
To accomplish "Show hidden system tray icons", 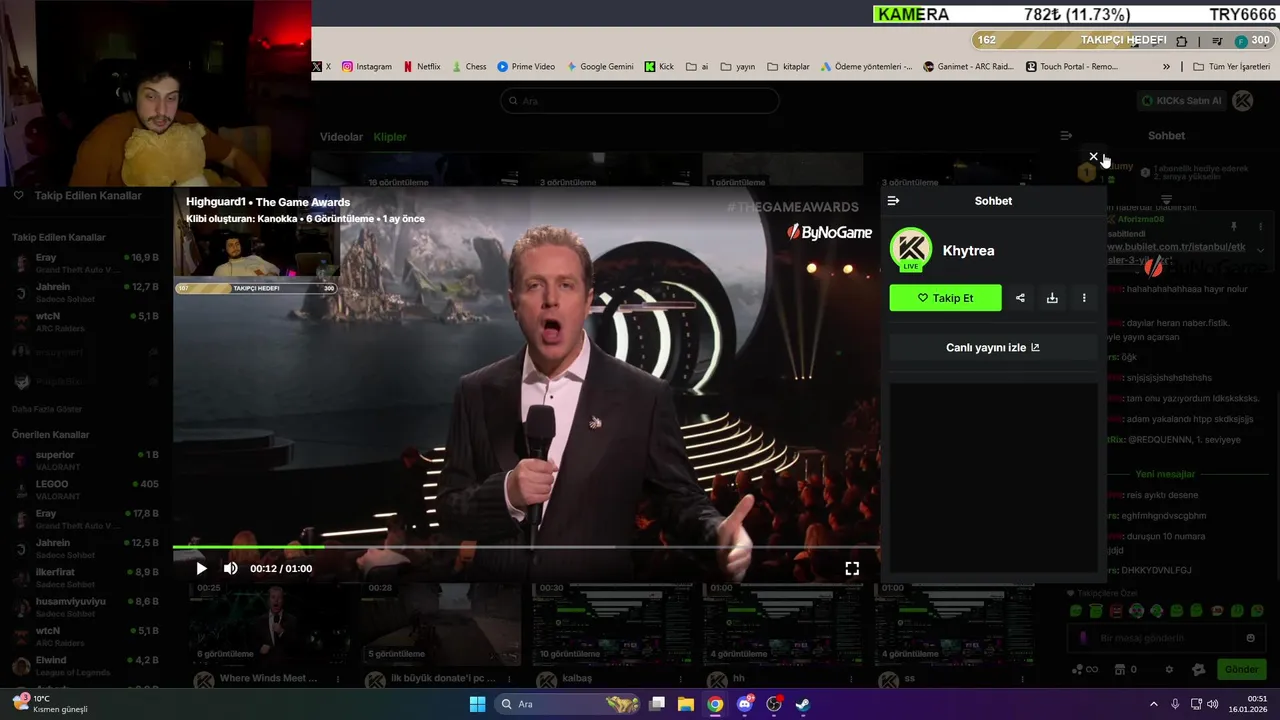I will click(x=1153, y=704).
